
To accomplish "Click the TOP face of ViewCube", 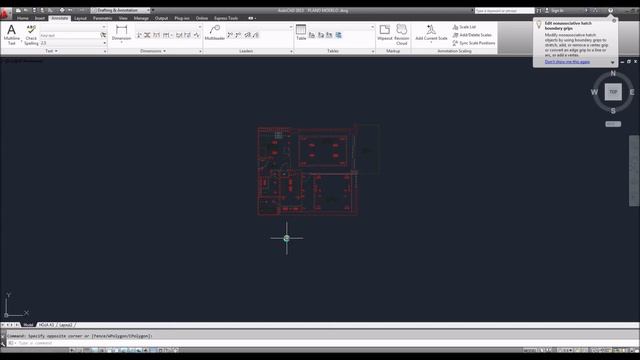I will pyautogui.click(x=613, y=92).
